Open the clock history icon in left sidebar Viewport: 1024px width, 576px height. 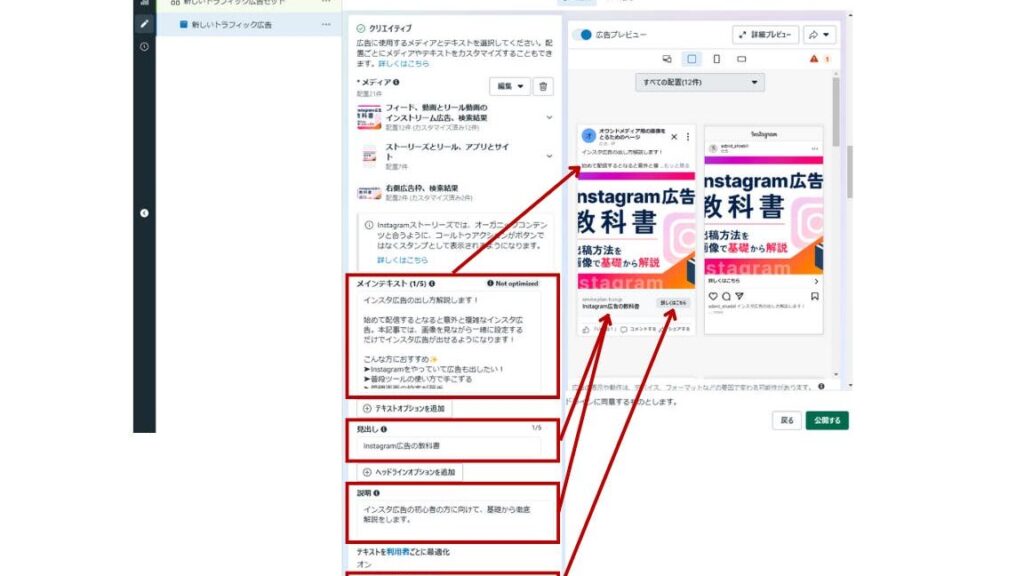144,46
